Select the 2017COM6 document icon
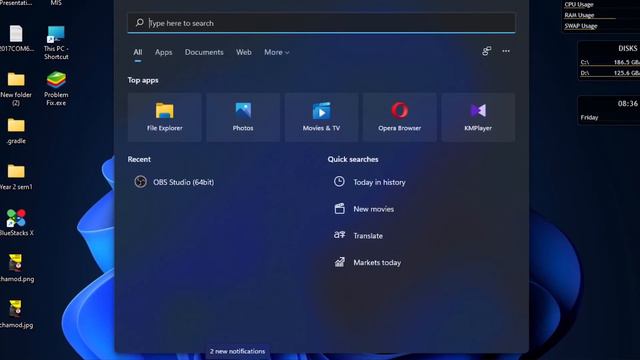The height and width of the screenshot is (360, 640). [x=16, y=38]
